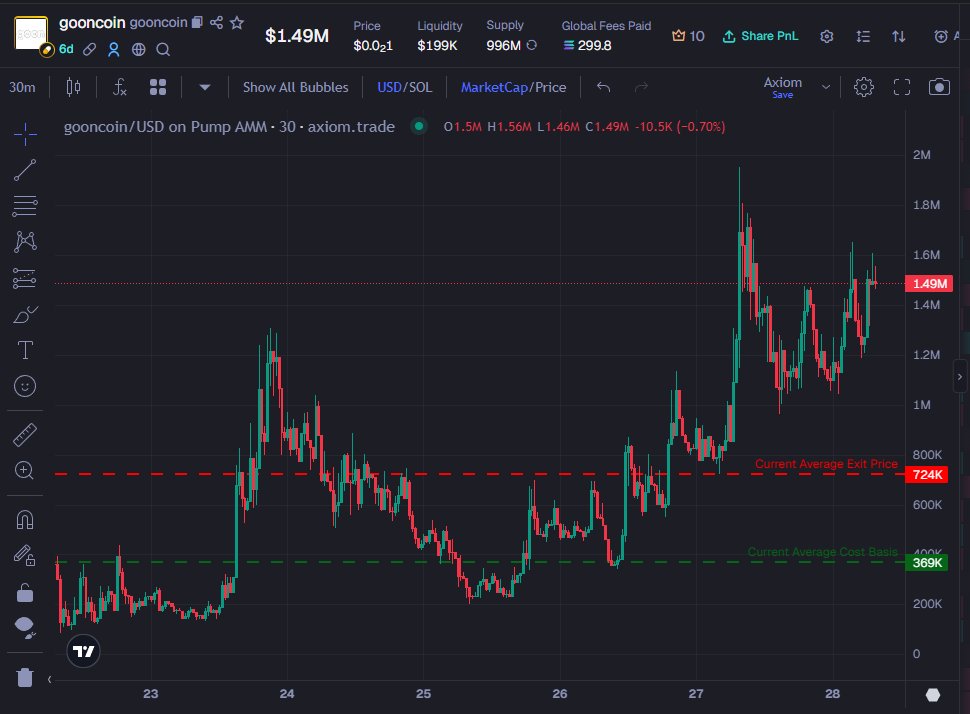This screenshot has width=970, height=714.
Task: Collapse the drawing toolbar arrow
Action: [49, 679]
